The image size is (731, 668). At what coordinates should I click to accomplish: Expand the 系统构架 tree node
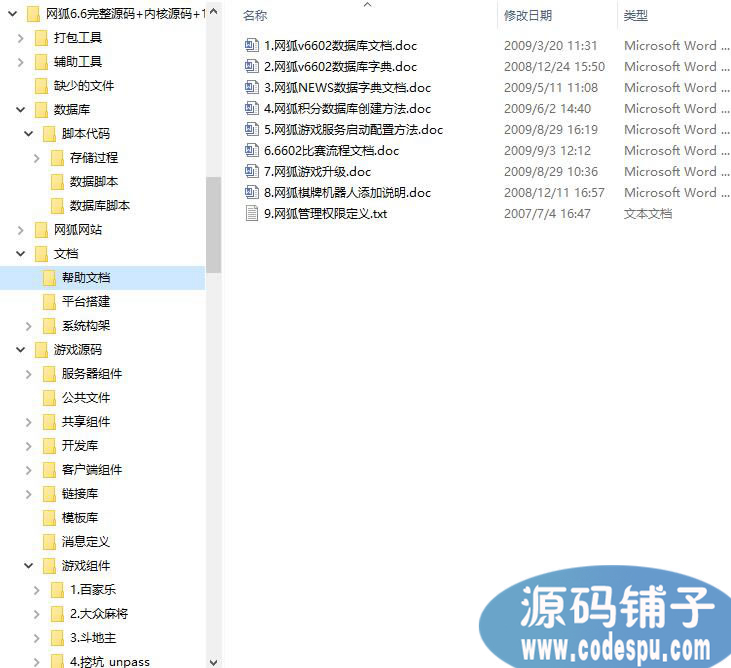(x=28, y=326)
